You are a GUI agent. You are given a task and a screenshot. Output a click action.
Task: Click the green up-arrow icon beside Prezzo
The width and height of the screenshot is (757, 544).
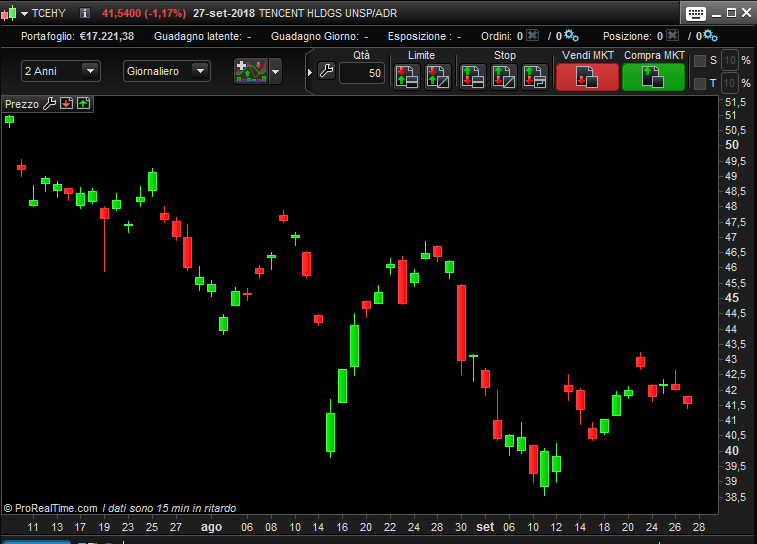(84, 103)
